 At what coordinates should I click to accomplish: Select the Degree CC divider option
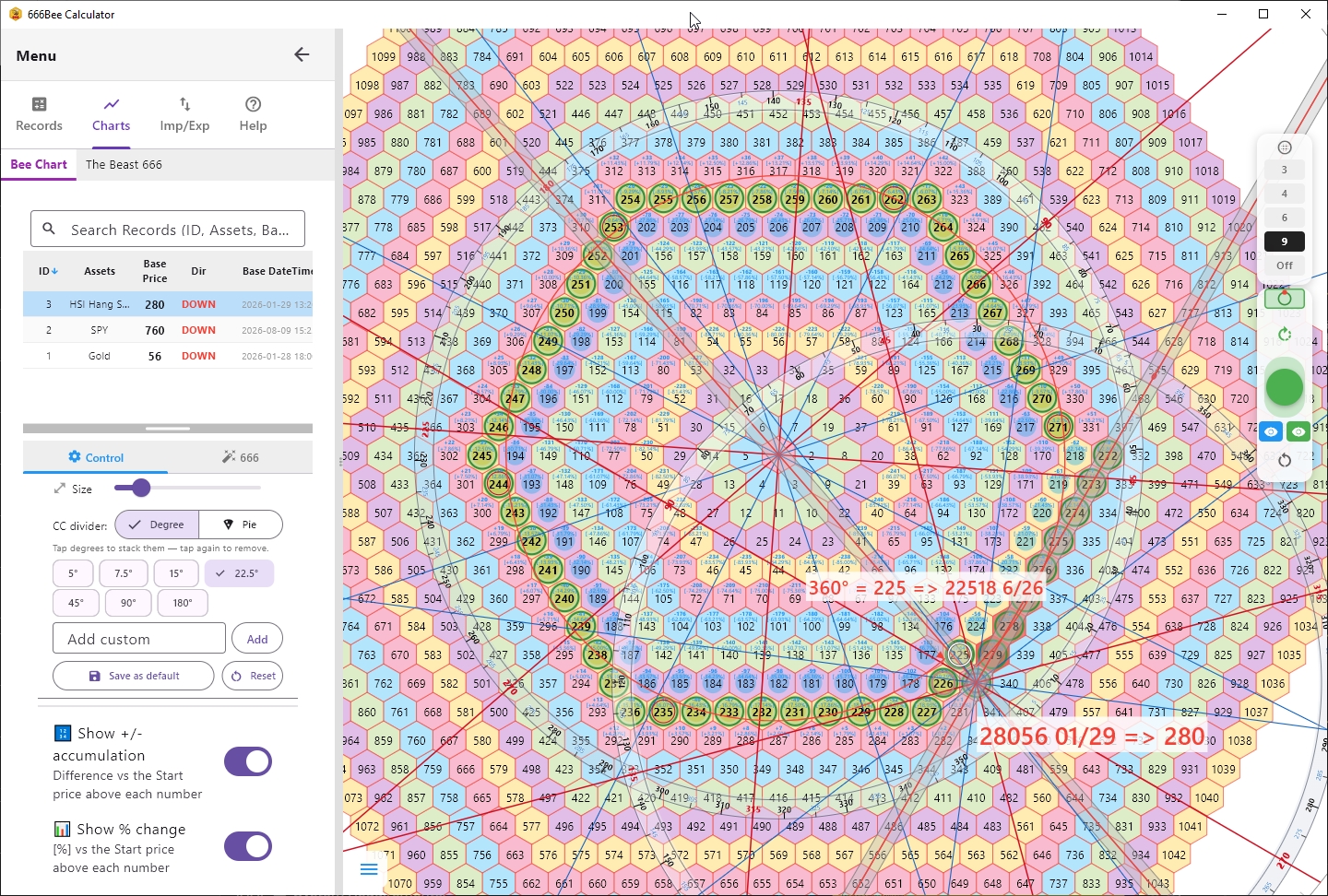pos(157,525)
